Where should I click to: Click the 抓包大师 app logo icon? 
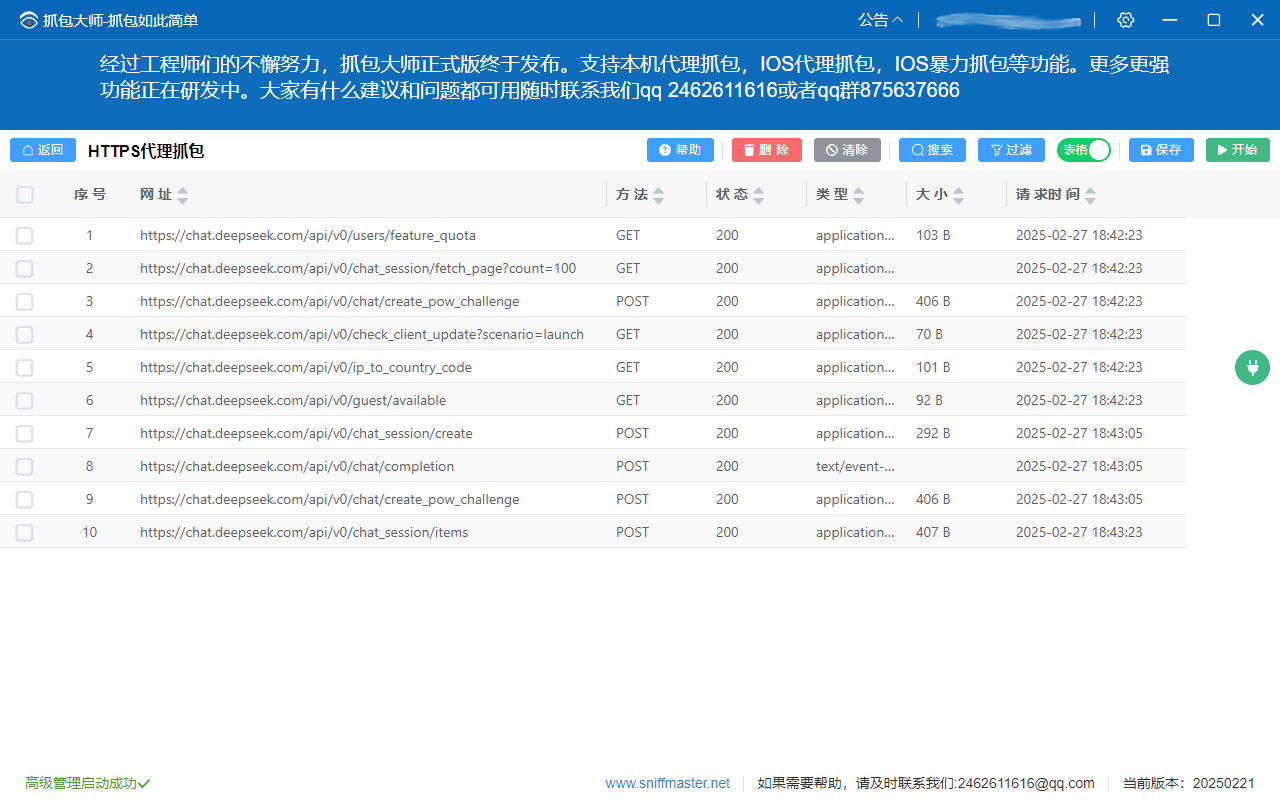pos(28,20)
